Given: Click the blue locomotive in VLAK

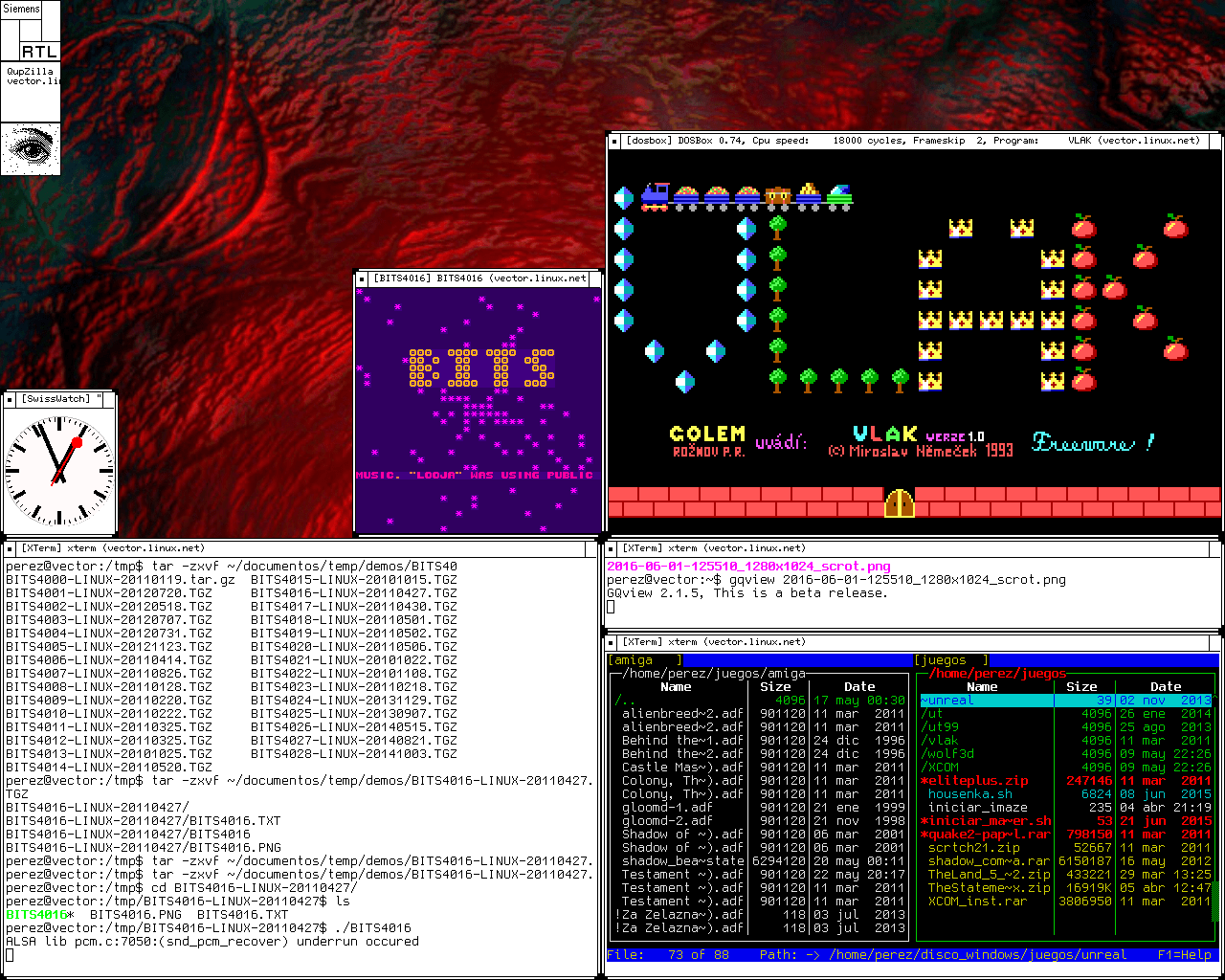Looking at the screenshot, I should tap(655, 195).
